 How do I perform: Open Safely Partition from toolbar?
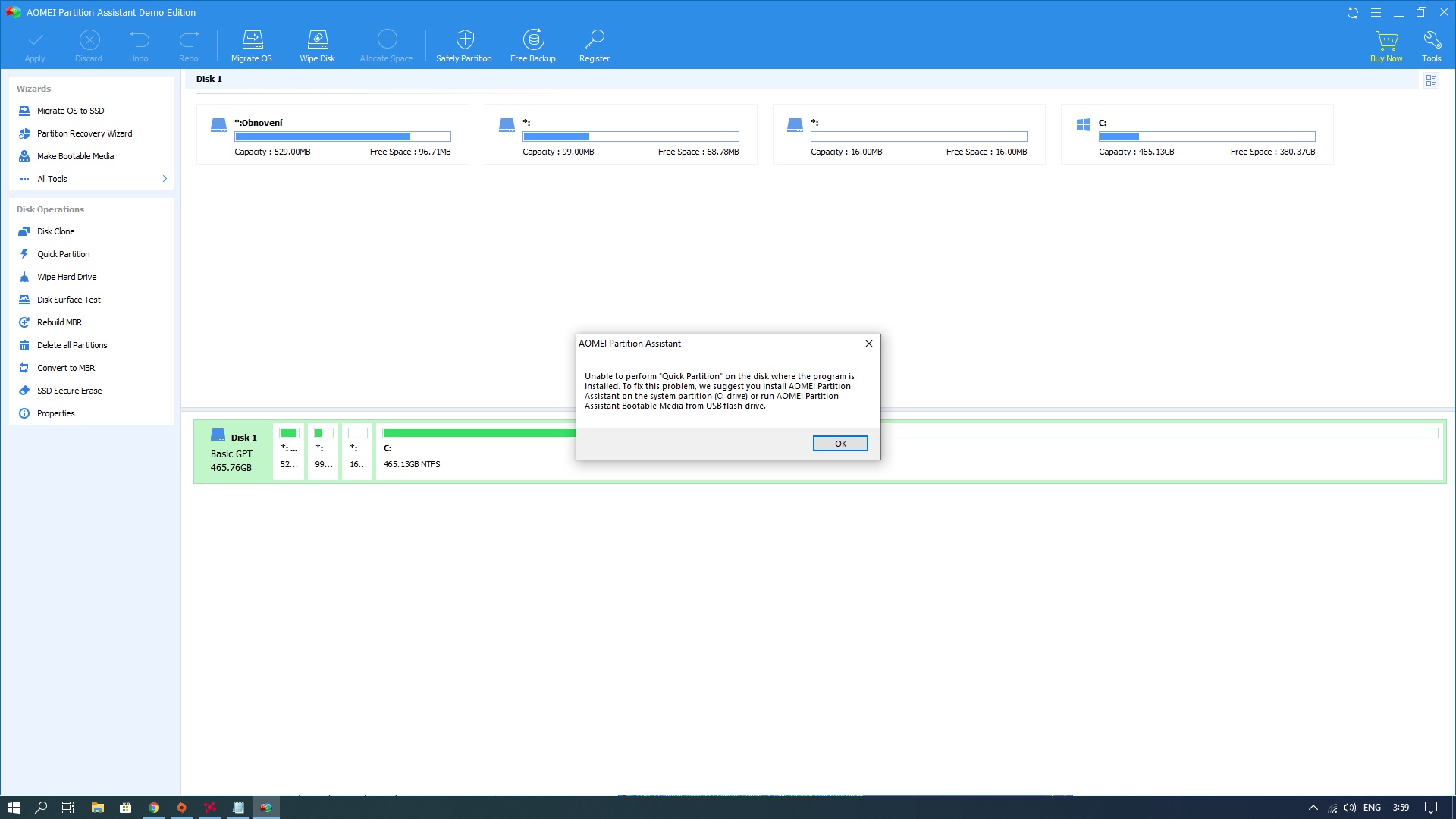point(464,40)
